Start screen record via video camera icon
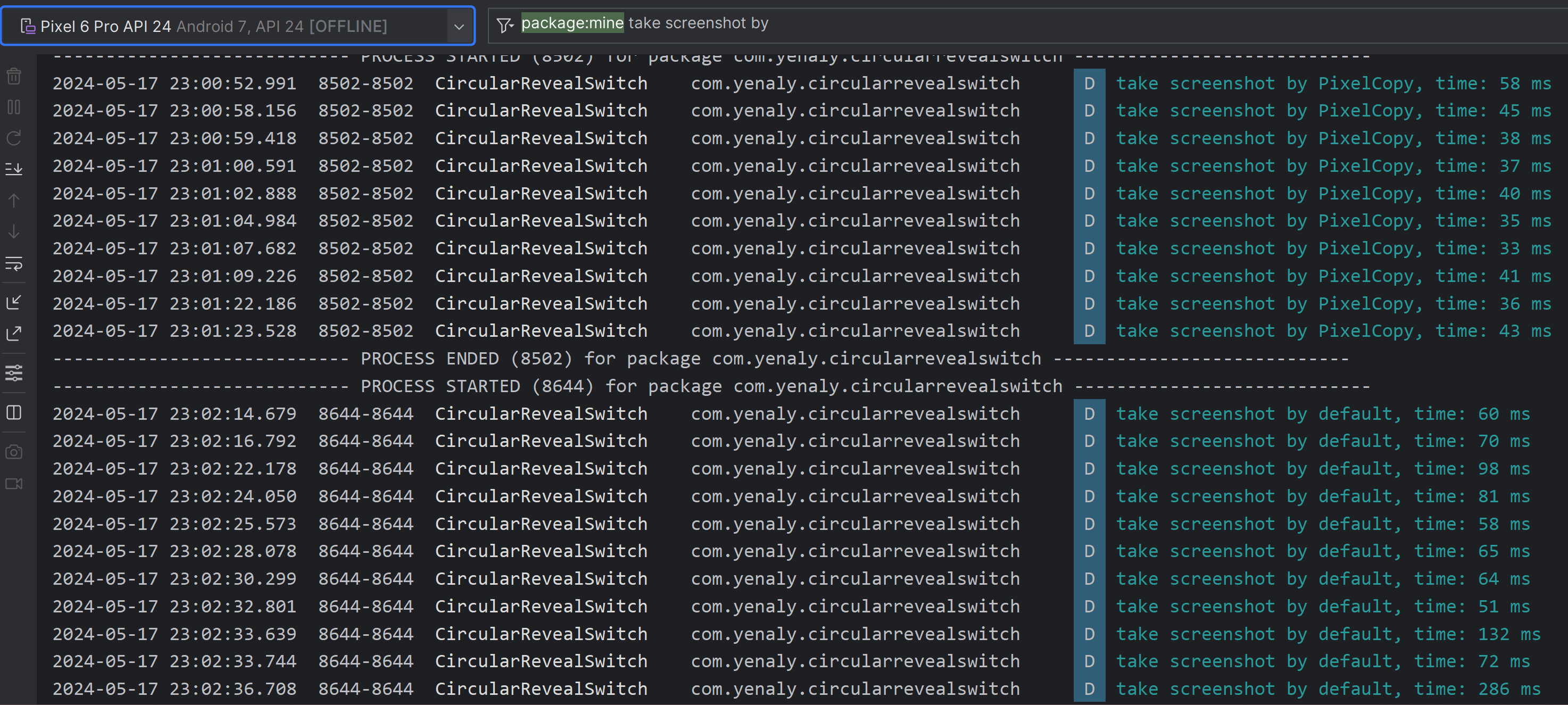The image size is (1568, 705). click(14, 484)
